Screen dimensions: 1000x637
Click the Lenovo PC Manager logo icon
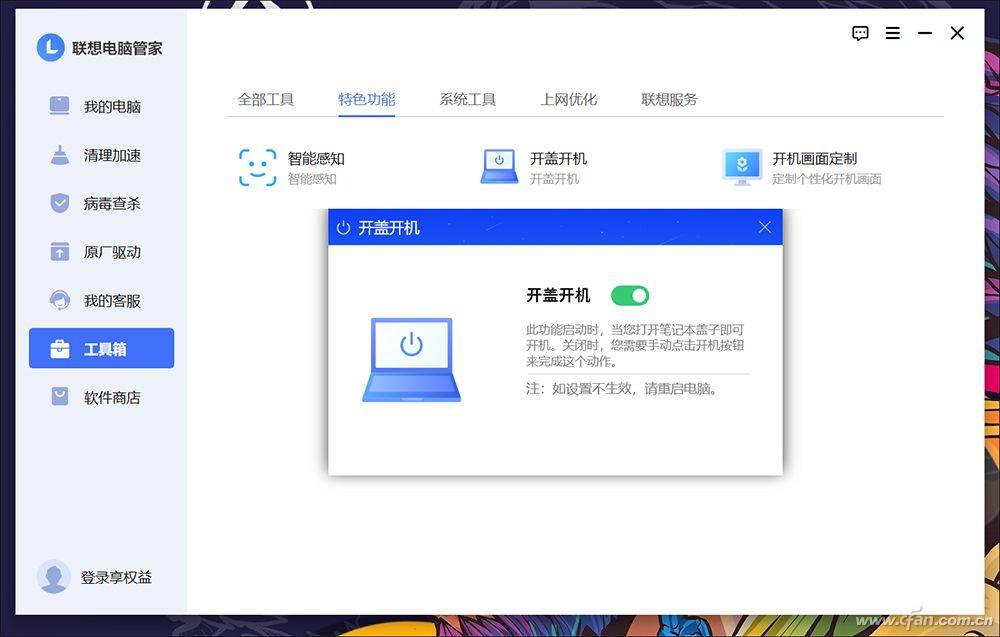(x=50, y=48)
